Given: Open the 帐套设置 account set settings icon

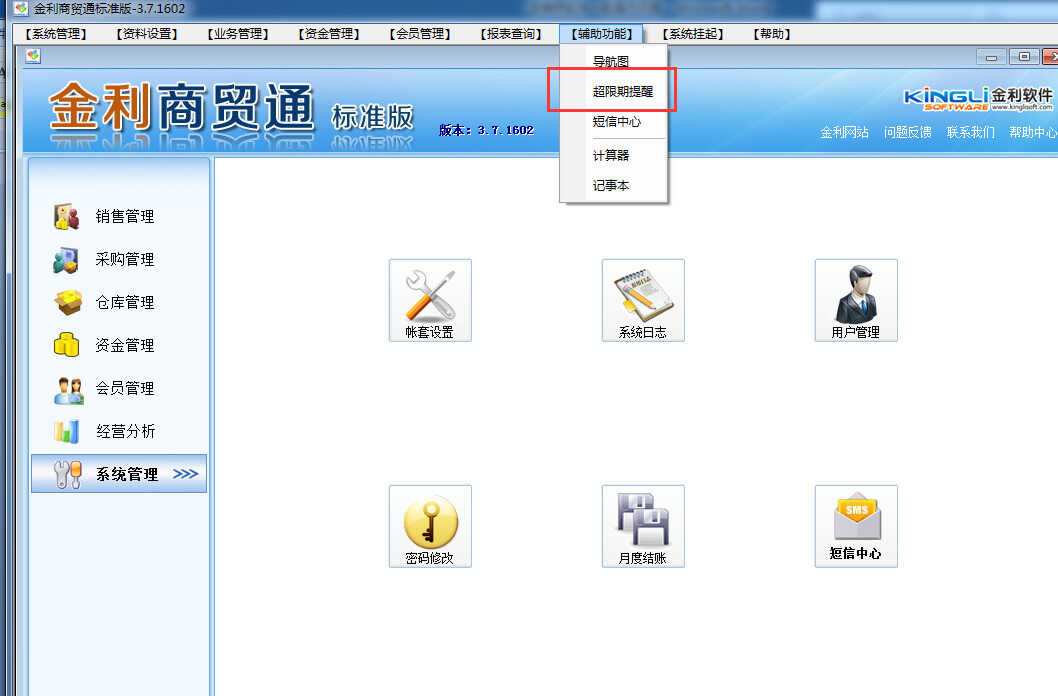Looking at the screenshot, I should [430, 300].
